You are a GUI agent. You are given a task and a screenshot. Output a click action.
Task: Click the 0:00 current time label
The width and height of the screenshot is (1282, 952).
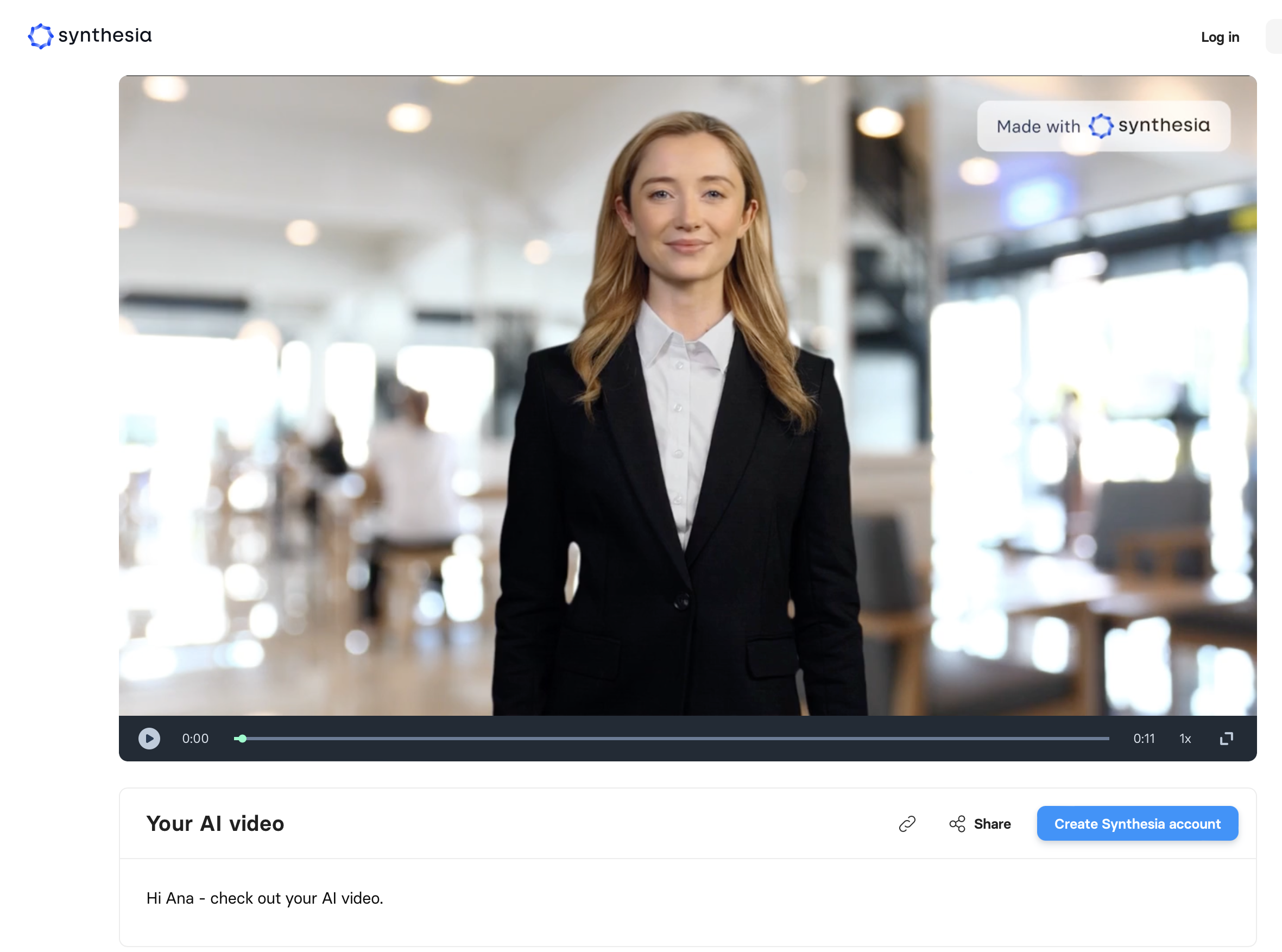click(195, 738)
